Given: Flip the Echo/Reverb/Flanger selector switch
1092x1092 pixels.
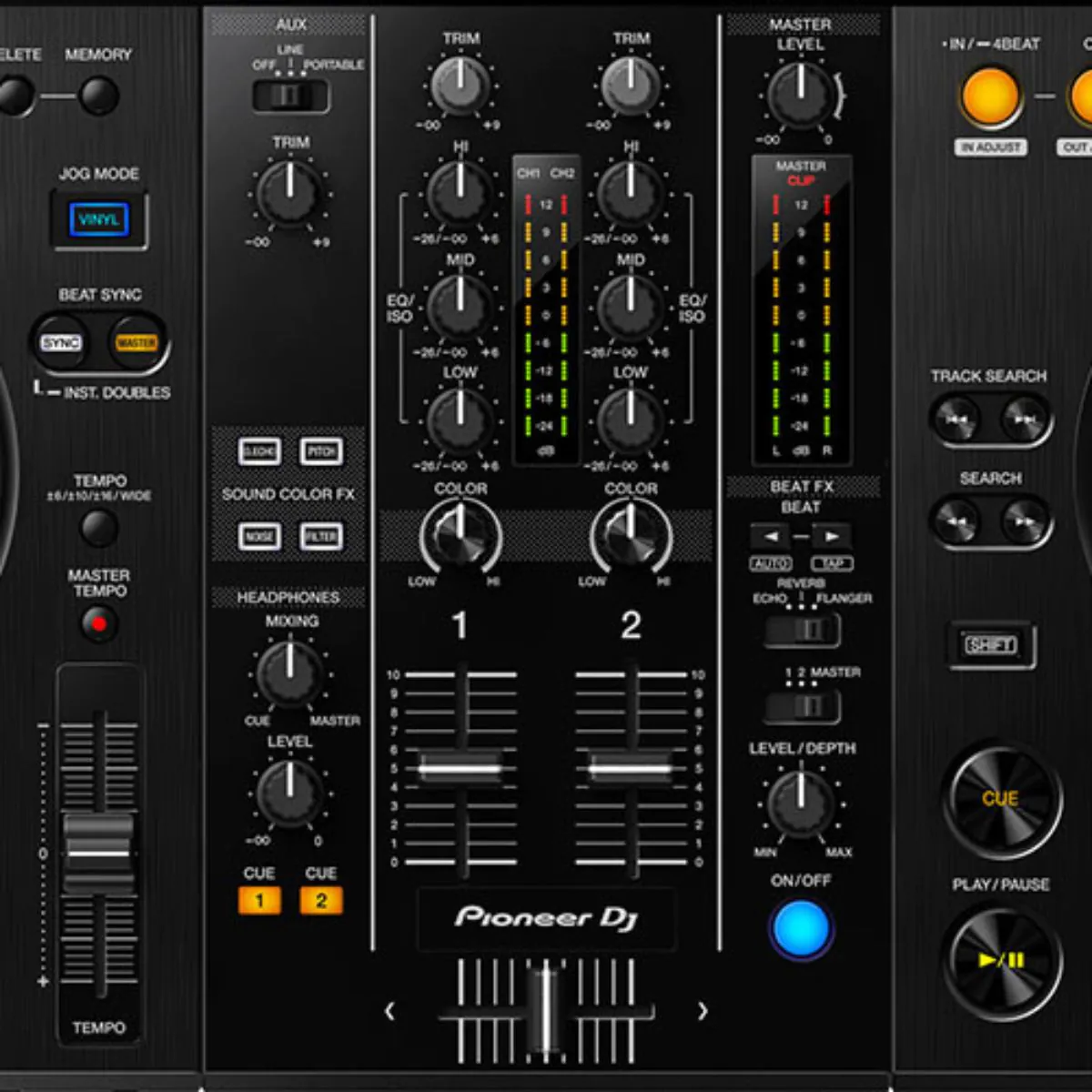Looking at the screenshot, I should coord(802,630).
